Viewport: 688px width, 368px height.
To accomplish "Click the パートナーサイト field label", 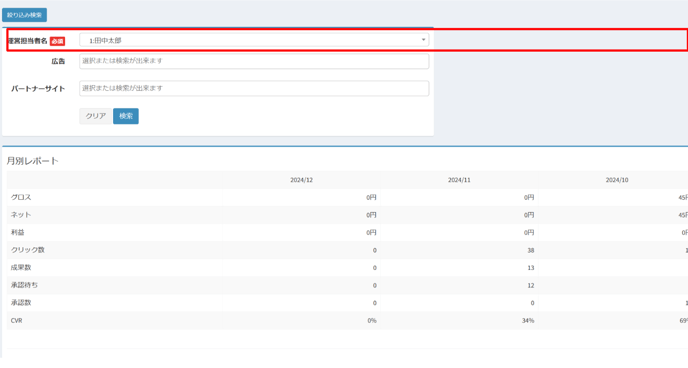I will point(38,89).
